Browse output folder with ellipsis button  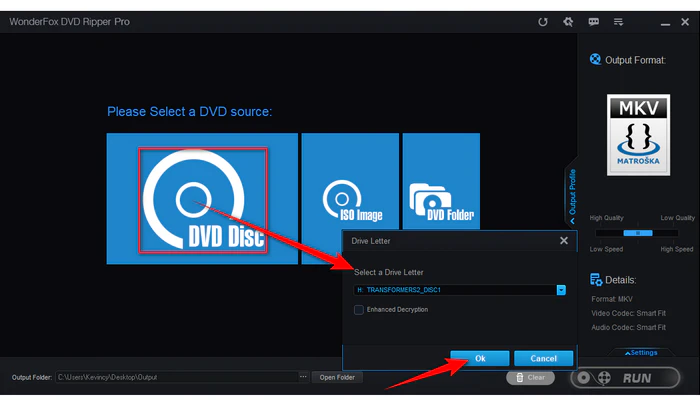(303, 377)
